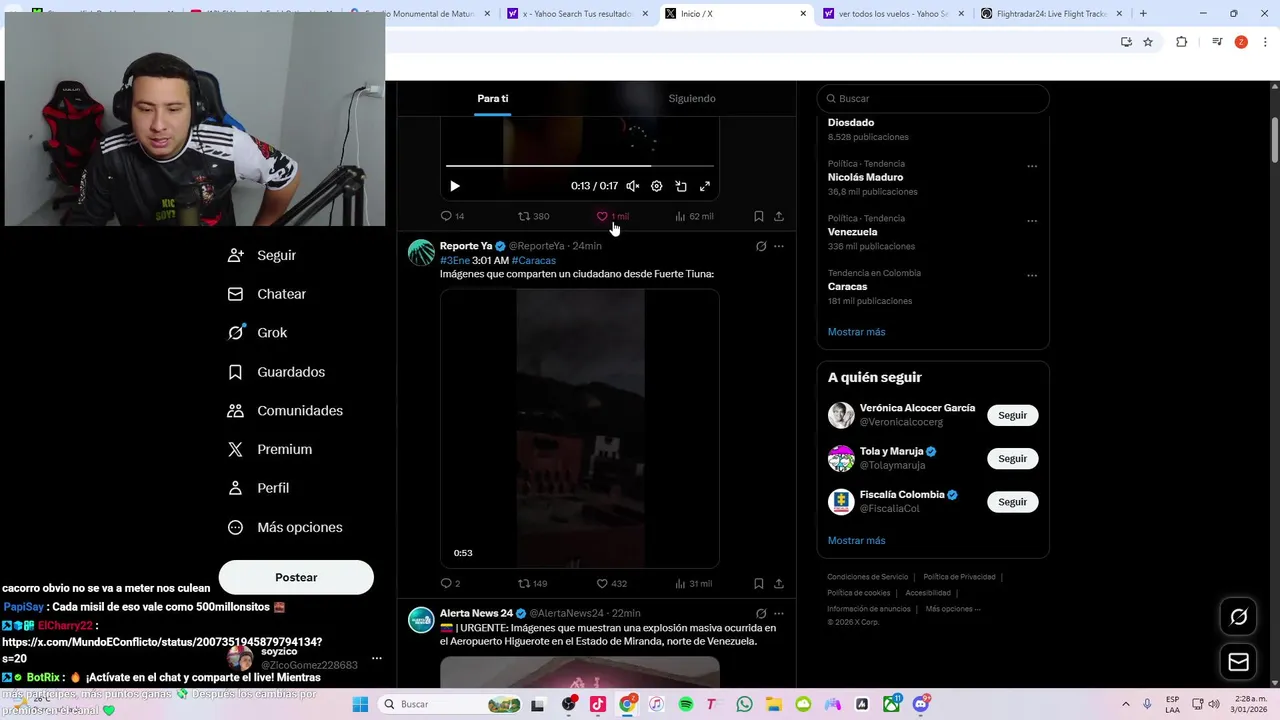Open options for Nicolás Maduro trend
This screenshot has width=1280, height=720.
[x=1032, y=166]
